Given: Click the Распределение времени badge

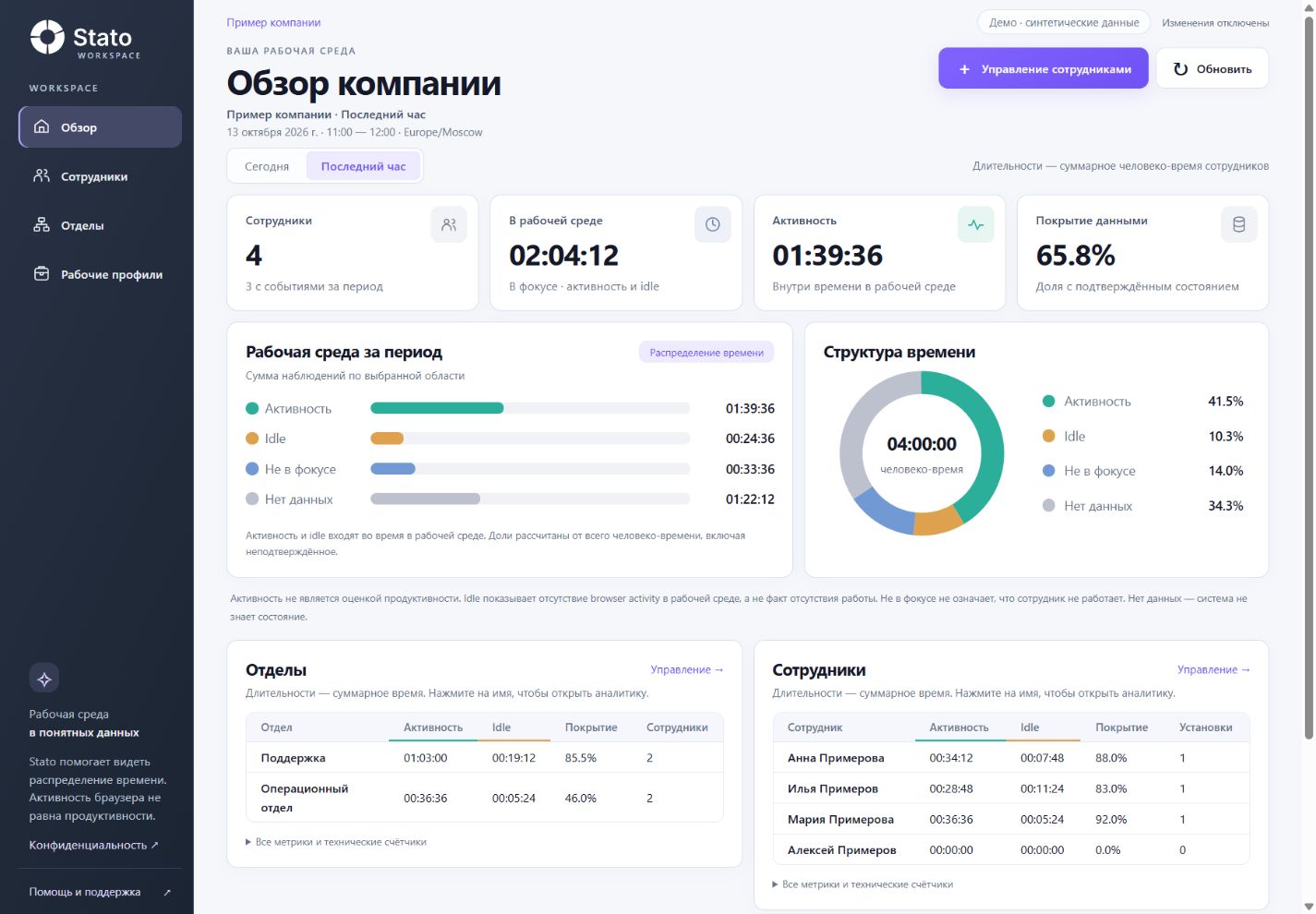Looking at the screenshot, I should coord(706,353).
